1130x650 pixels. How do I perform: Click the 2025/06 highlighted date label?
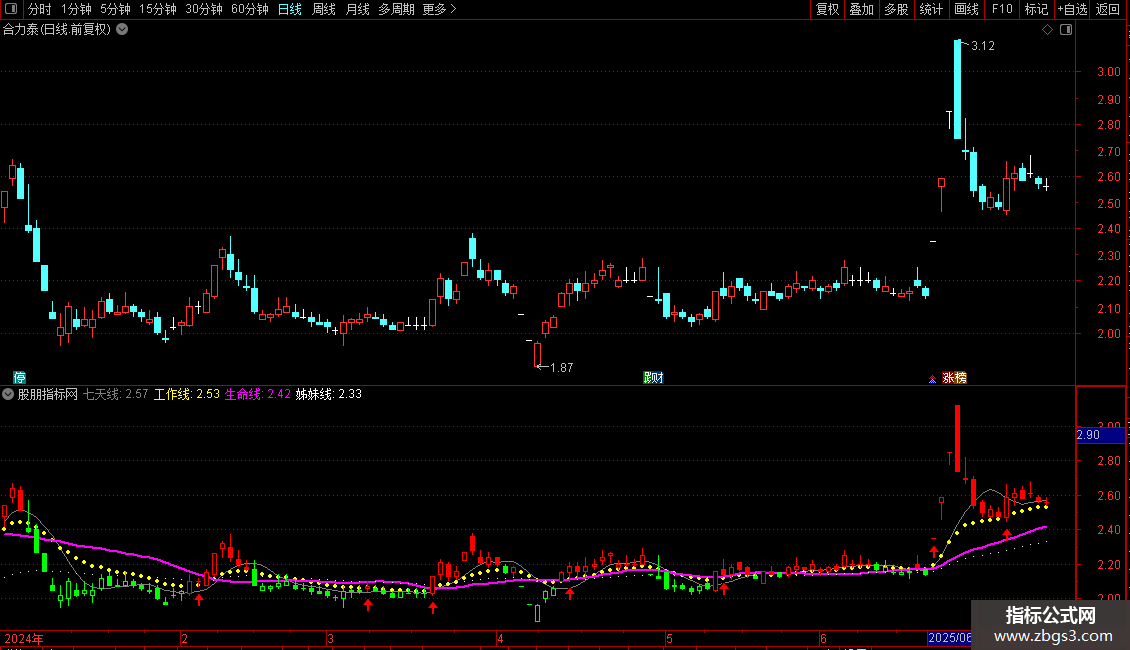click(x=950, y=638)
